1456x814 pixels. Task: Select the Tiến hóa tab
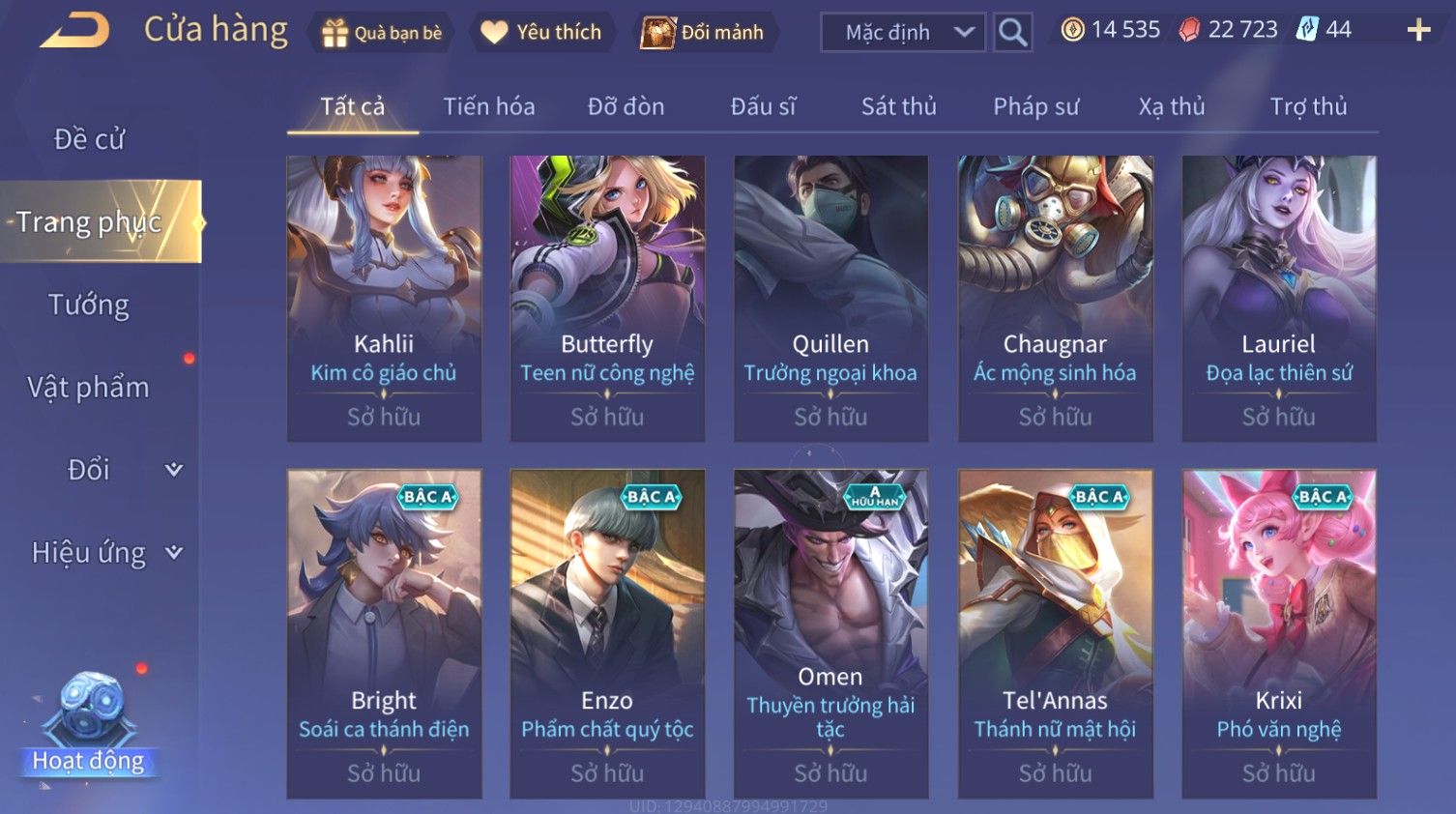pyautogui.click(x=488, y=106)
